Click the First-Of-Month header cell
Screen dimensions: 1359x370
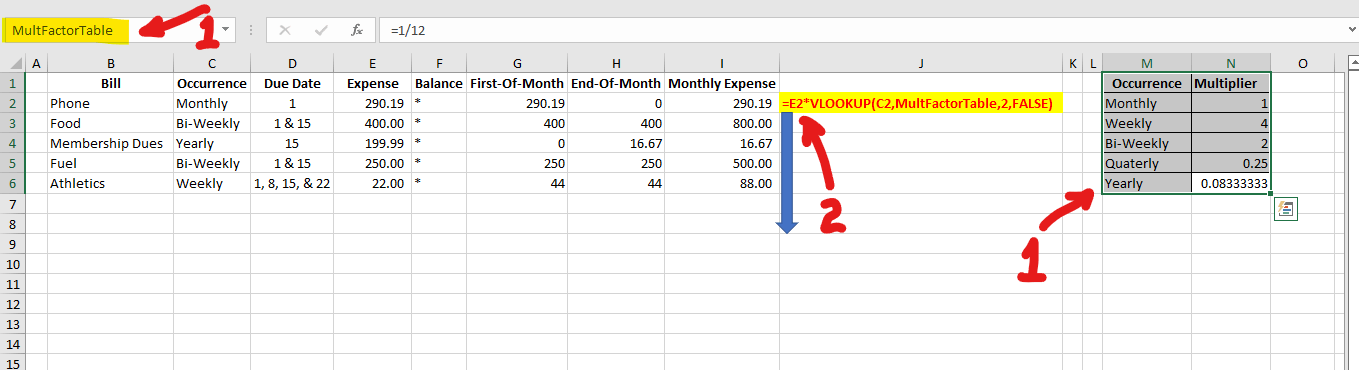(x=517, y=83)
